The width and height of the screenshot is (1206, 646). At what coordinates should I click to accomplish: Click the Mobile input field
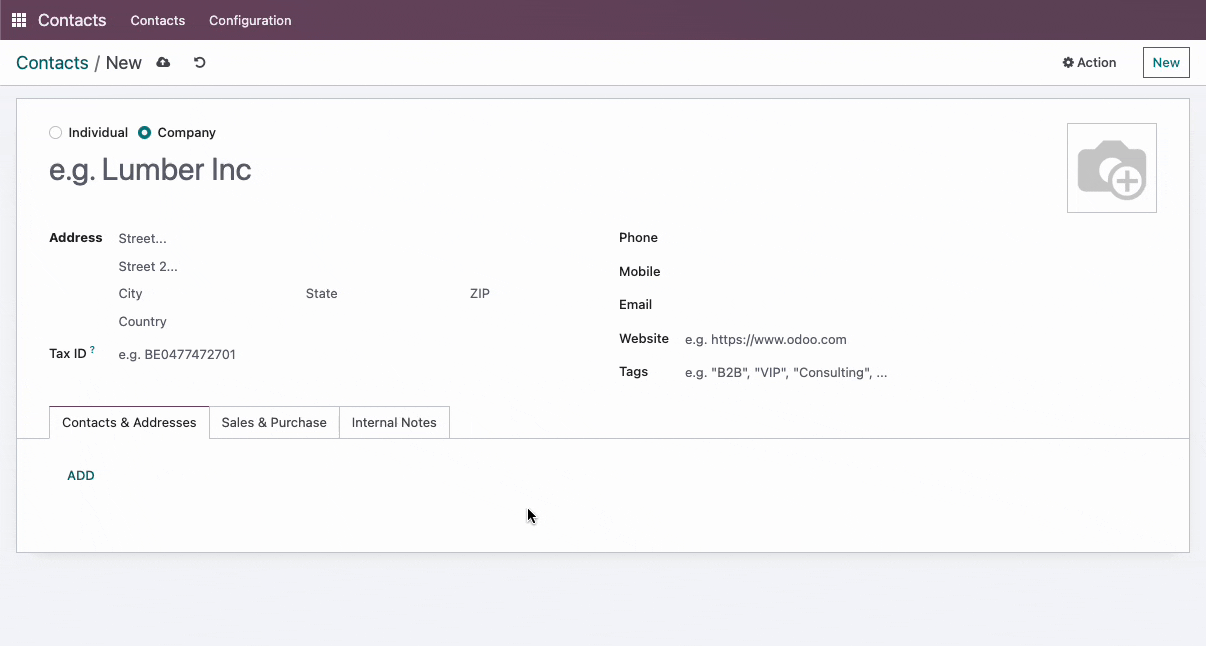[920, 272]
